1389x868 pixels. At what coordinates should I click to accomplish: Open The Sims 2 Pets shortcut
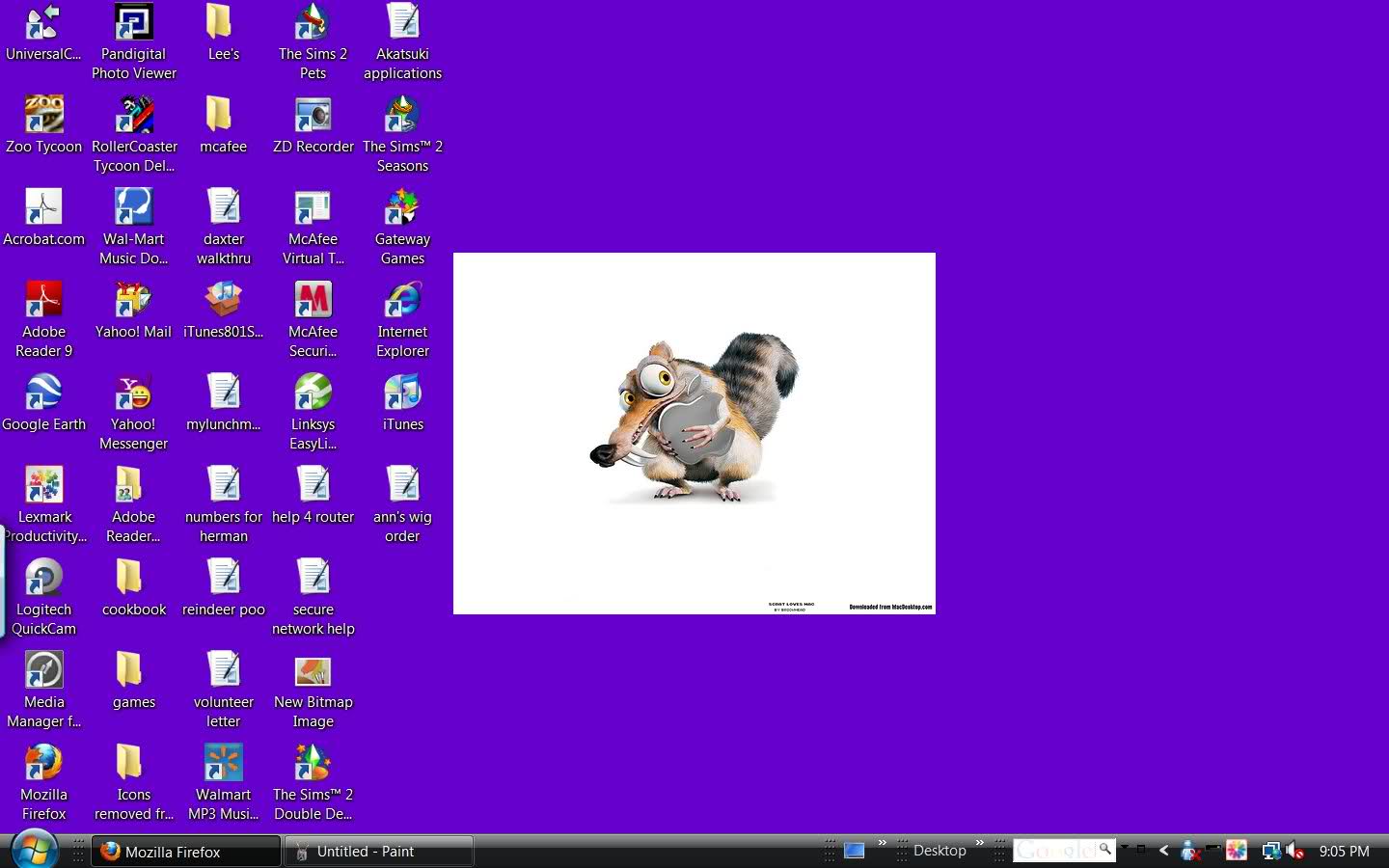pos(313,41)
